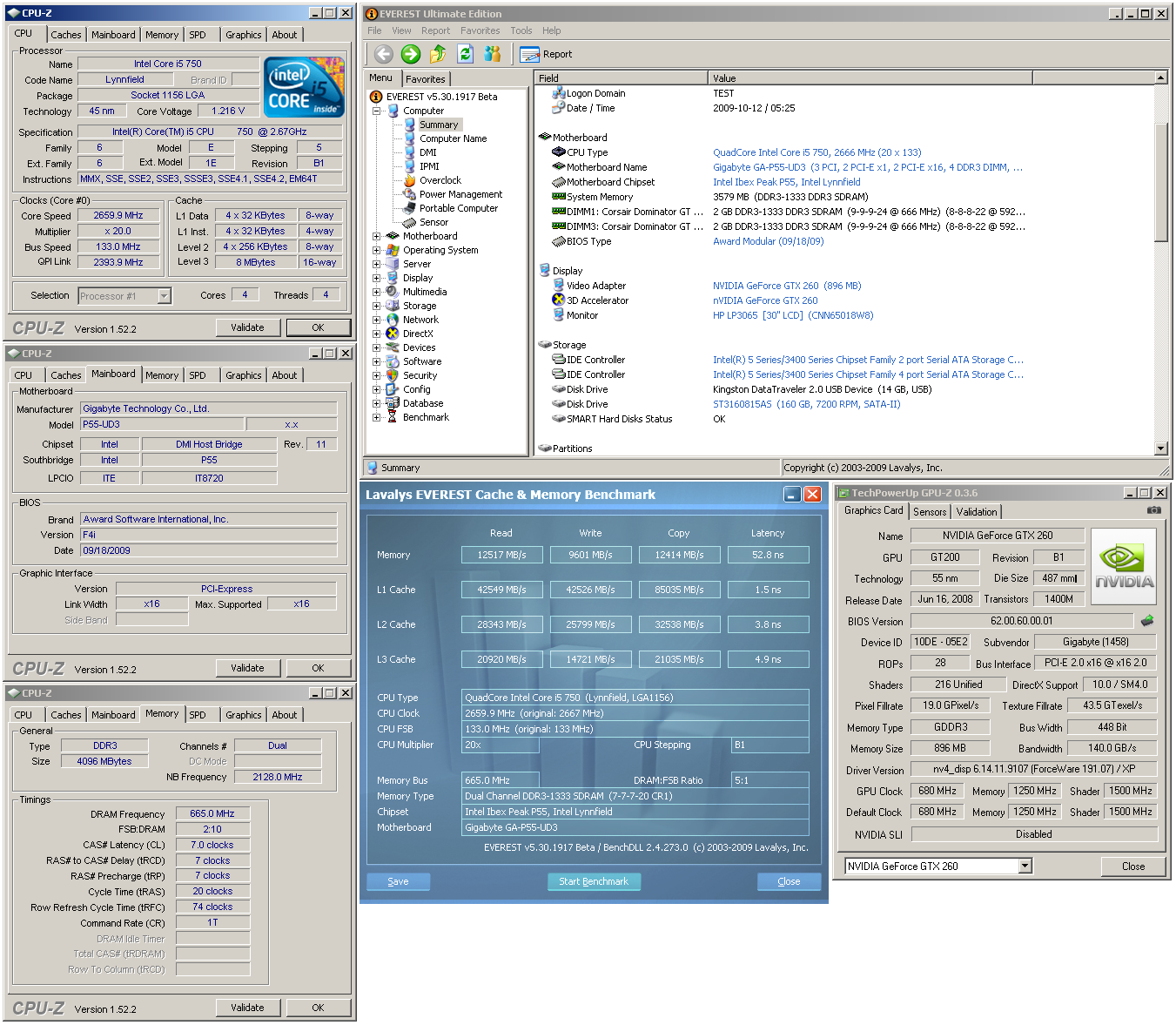This screenshot has height=1025, width=1176.
Task: Open the View menu in EVEREST
Action: [x=401, y=30]
